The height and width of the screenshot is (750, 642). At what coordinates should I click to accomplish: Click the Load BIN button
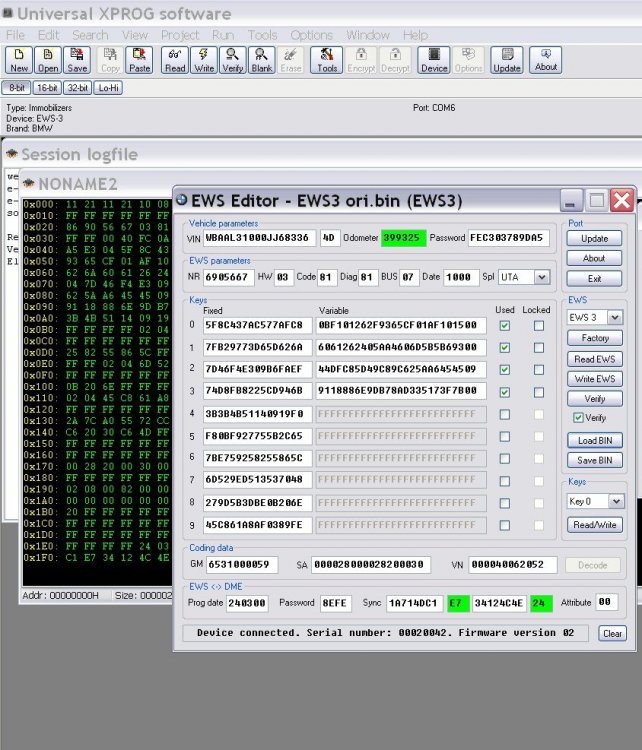pyautogui.click(x=595, y=441)
